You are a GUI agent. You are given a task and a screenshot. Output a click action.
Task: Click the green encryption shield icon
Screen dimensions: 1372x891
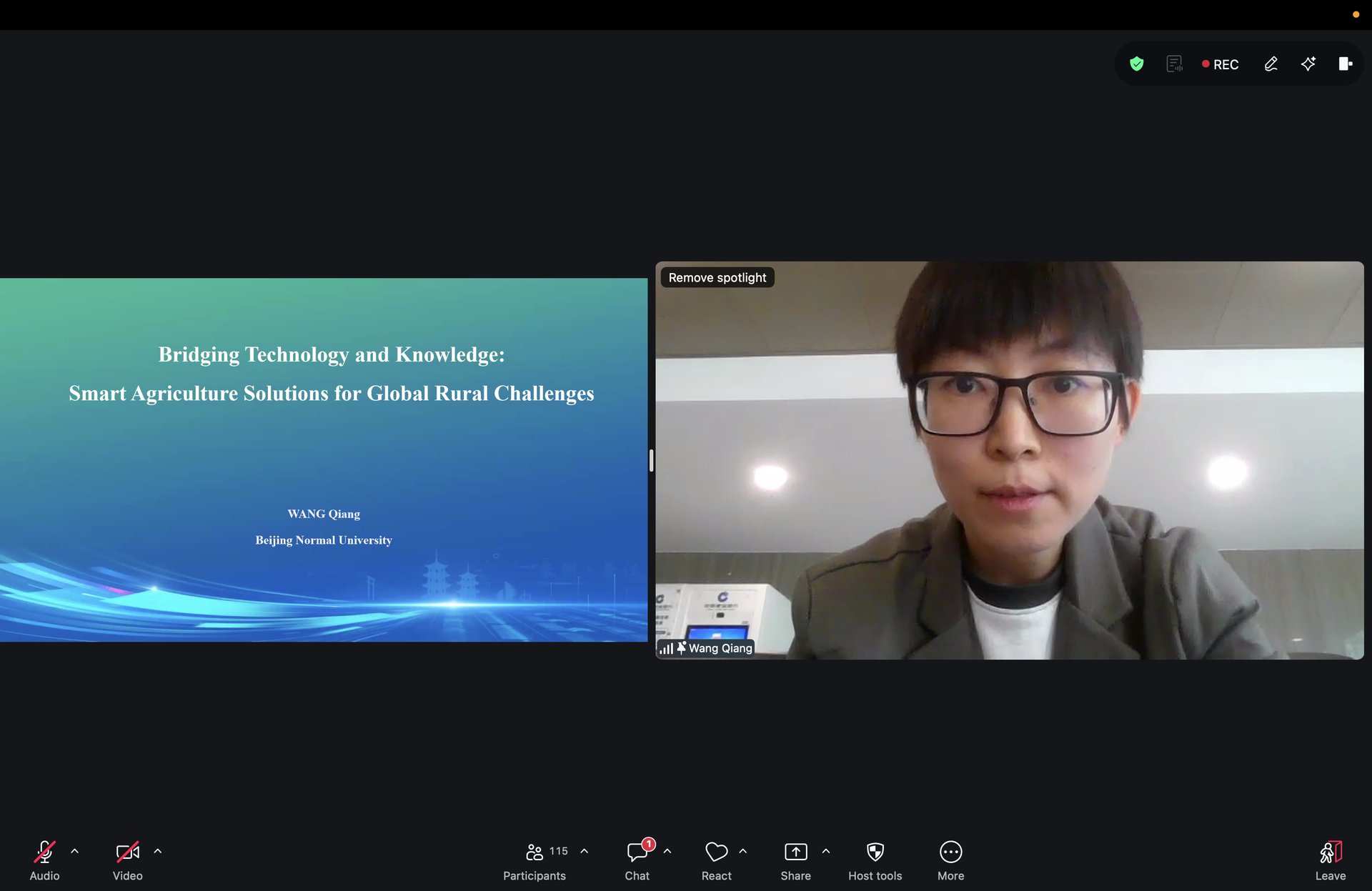pyautogui.click(x=1136, y=64)
